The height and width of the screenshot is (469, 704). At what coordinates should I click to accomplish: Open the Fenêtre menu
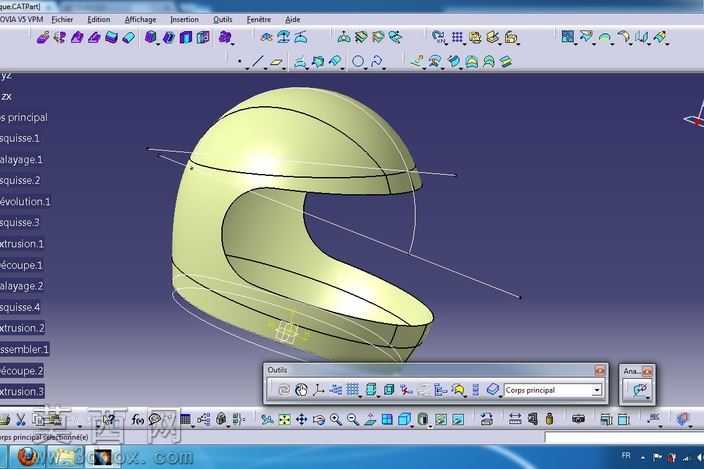(259, 19)
